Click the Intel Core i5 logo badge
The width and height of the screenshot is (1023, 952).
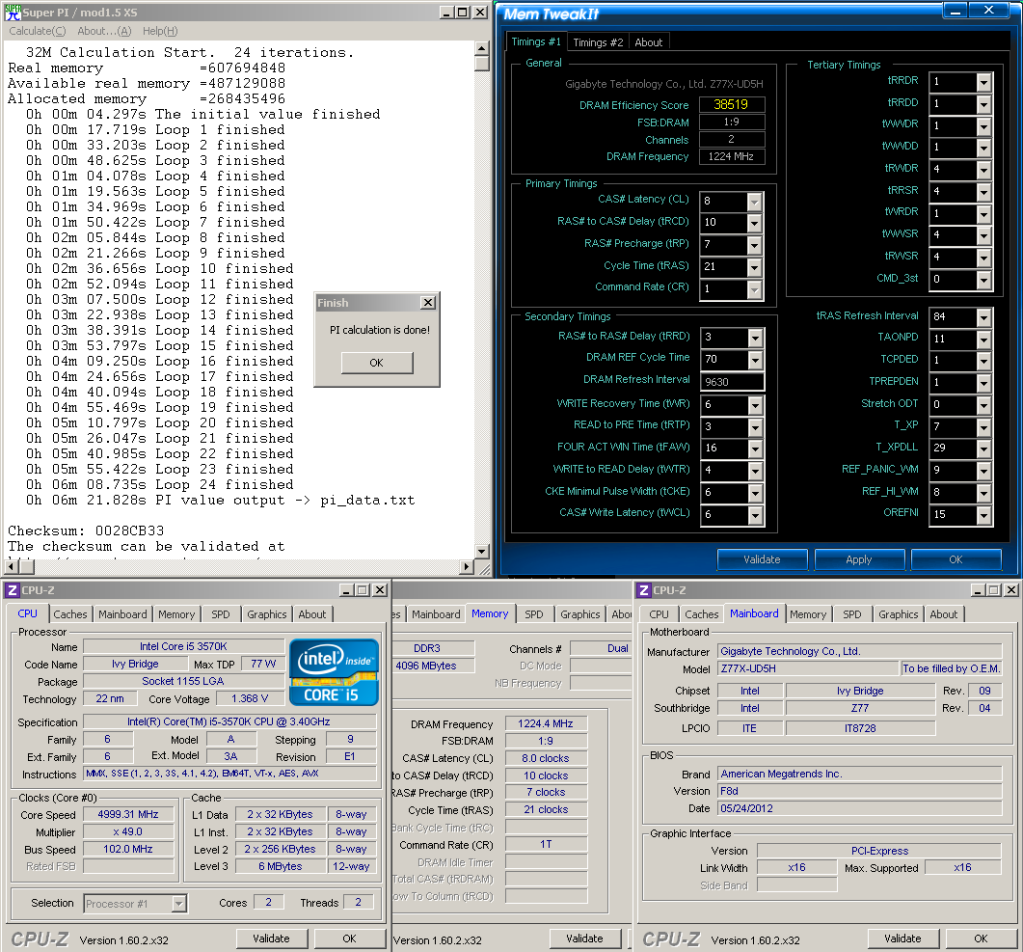[x=334, y=671]
